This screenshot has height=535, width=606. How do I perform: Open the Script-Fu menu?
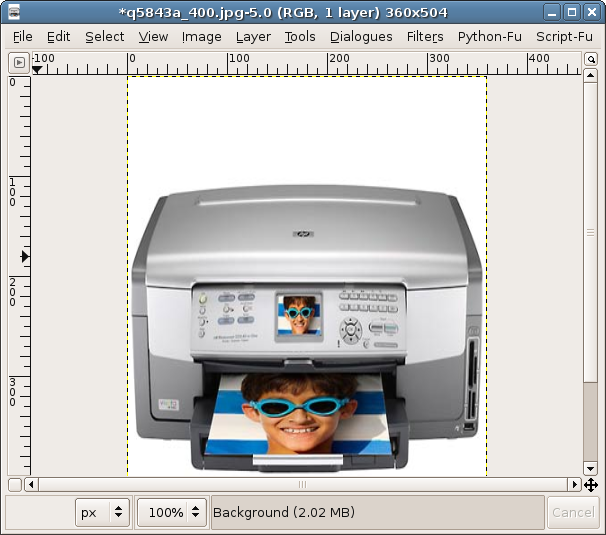pos(564,37)
